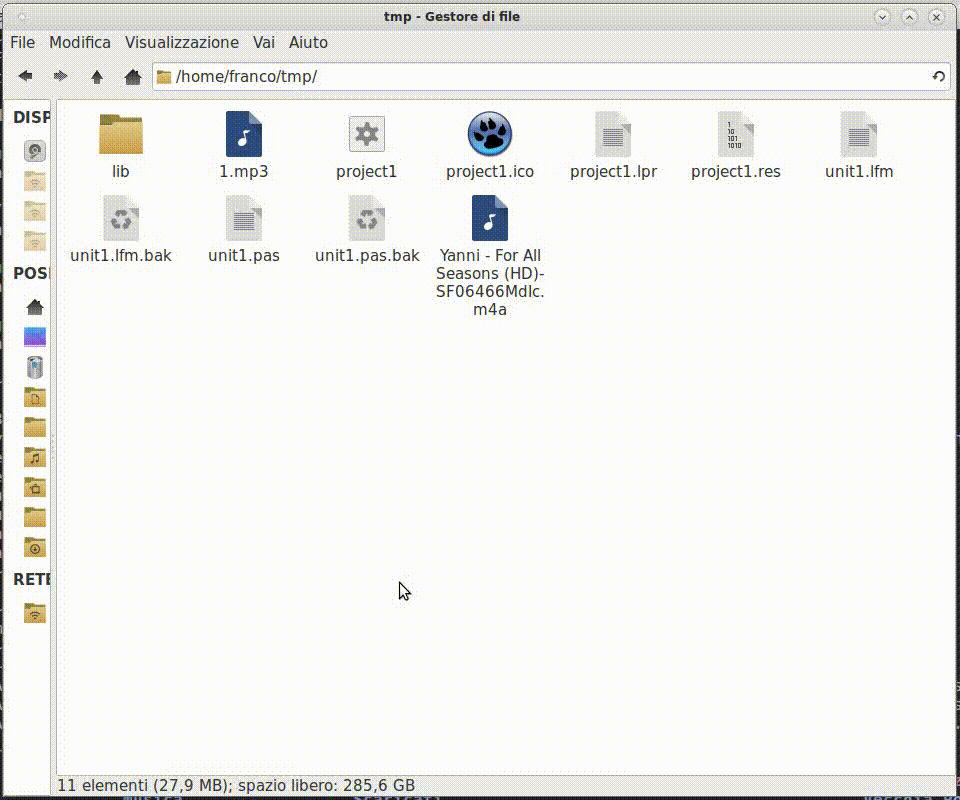Go to parent folder with up arrow
The height and width of the screenshot is (800, 960).
point(97,77)
